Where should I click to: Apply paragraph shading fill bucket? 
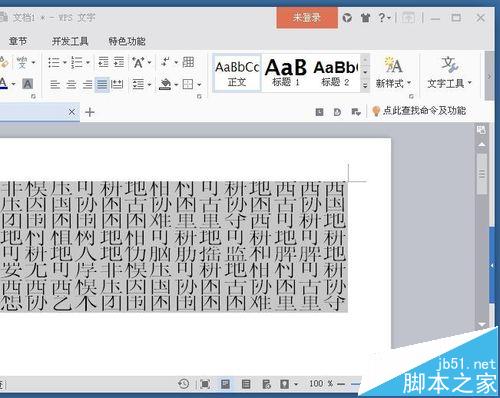(165, 84)
